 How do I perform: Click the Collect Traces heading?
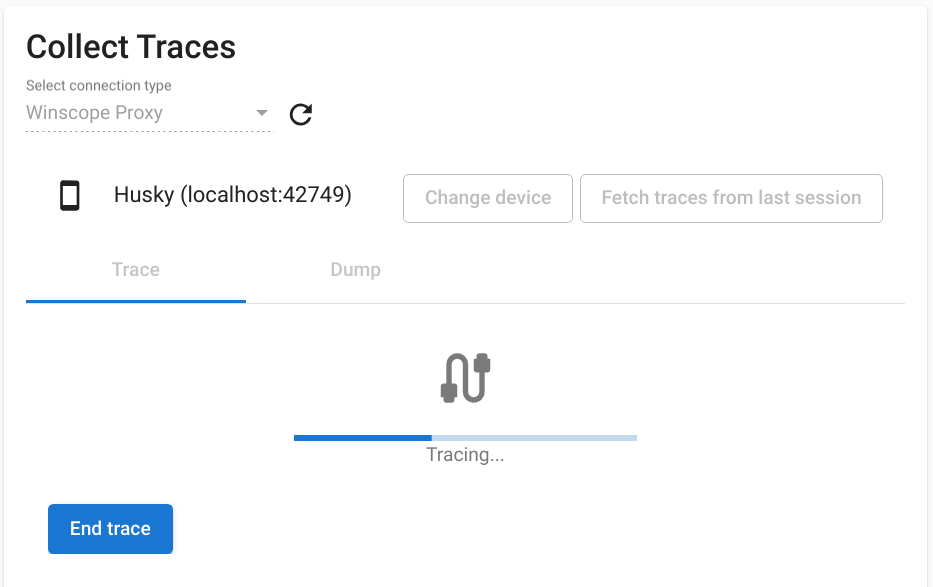click(131, 46)
